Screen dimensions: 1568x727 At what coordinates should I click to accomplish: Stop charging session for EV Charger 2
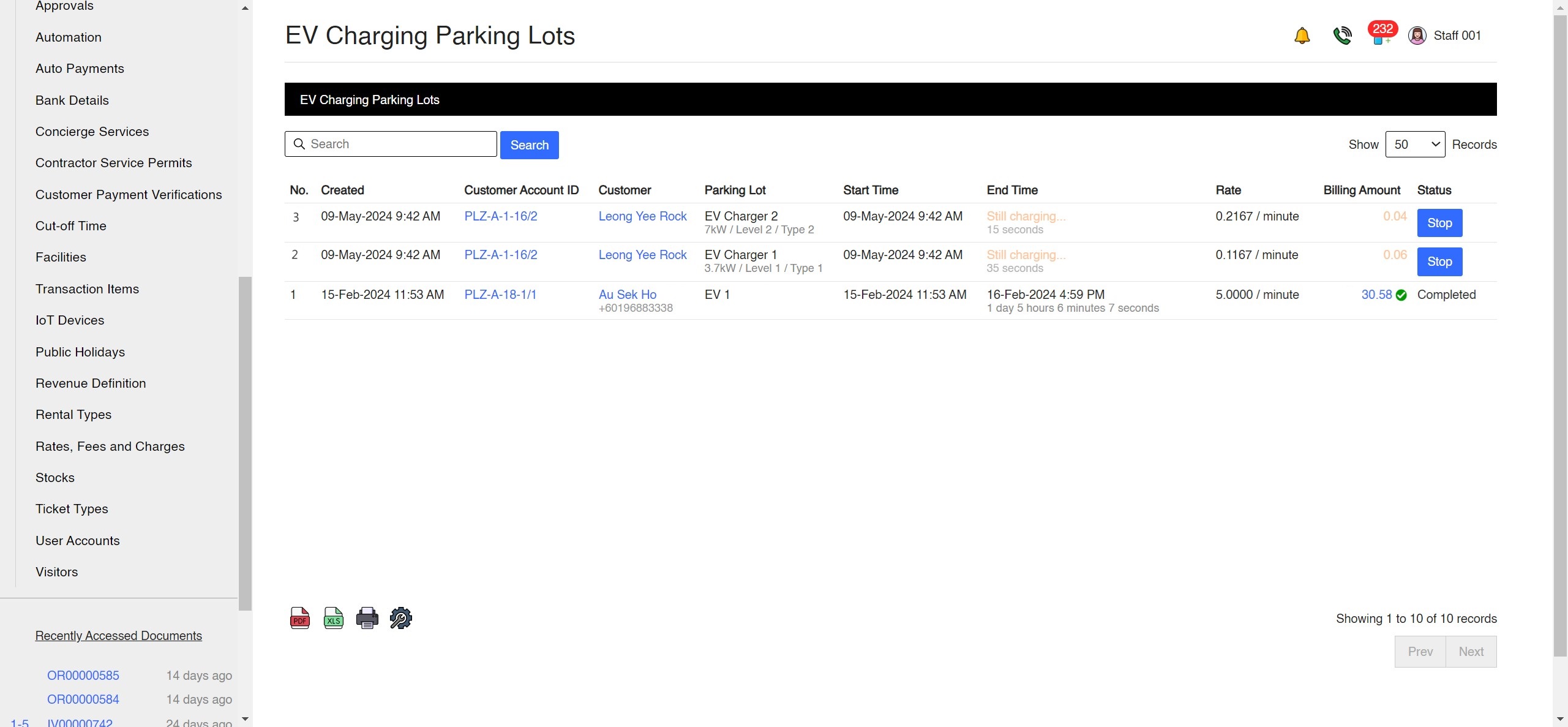click(x=1439, y=222)
